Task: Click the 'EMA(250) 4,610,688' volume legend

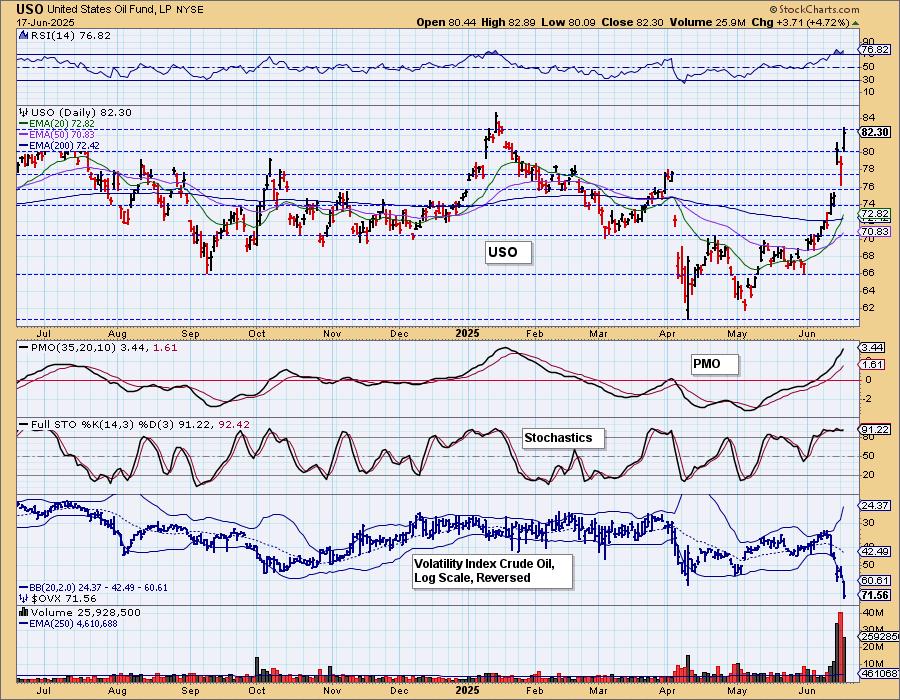Action: (73, 623)
